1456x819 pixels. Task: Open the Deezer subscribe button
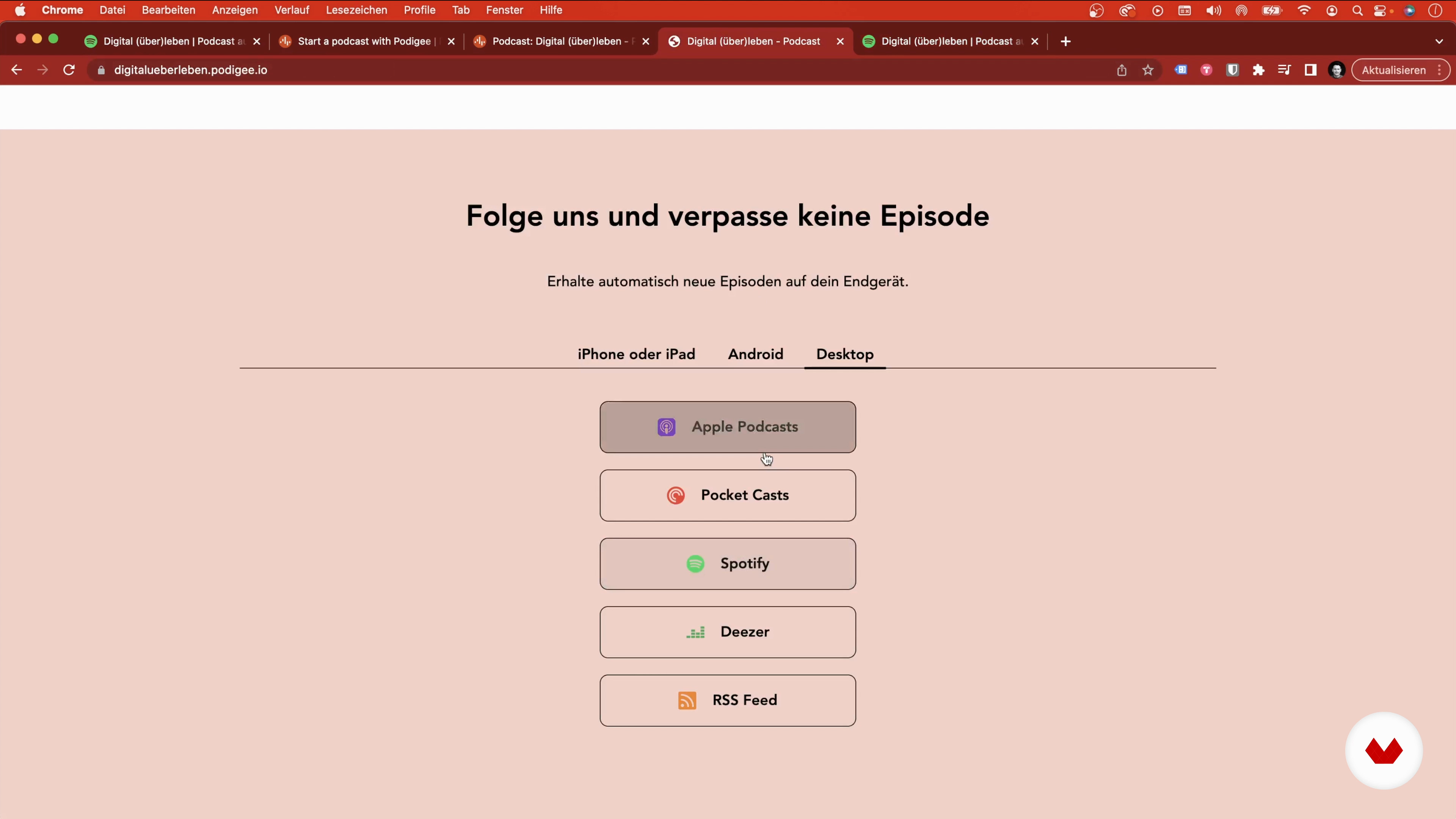coord(728,632)
